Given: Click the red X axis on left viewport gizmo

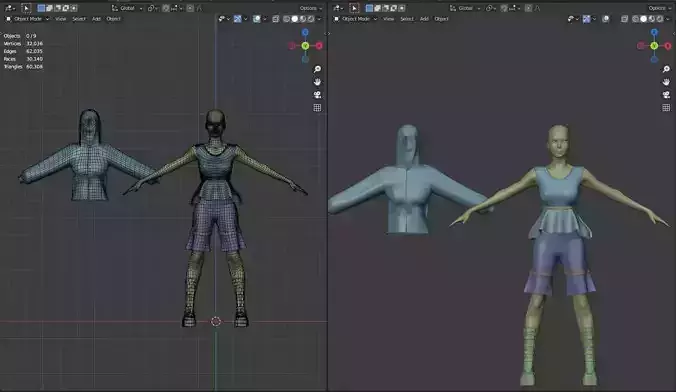Looking at the screenshot, I should (x=319, y=46).
